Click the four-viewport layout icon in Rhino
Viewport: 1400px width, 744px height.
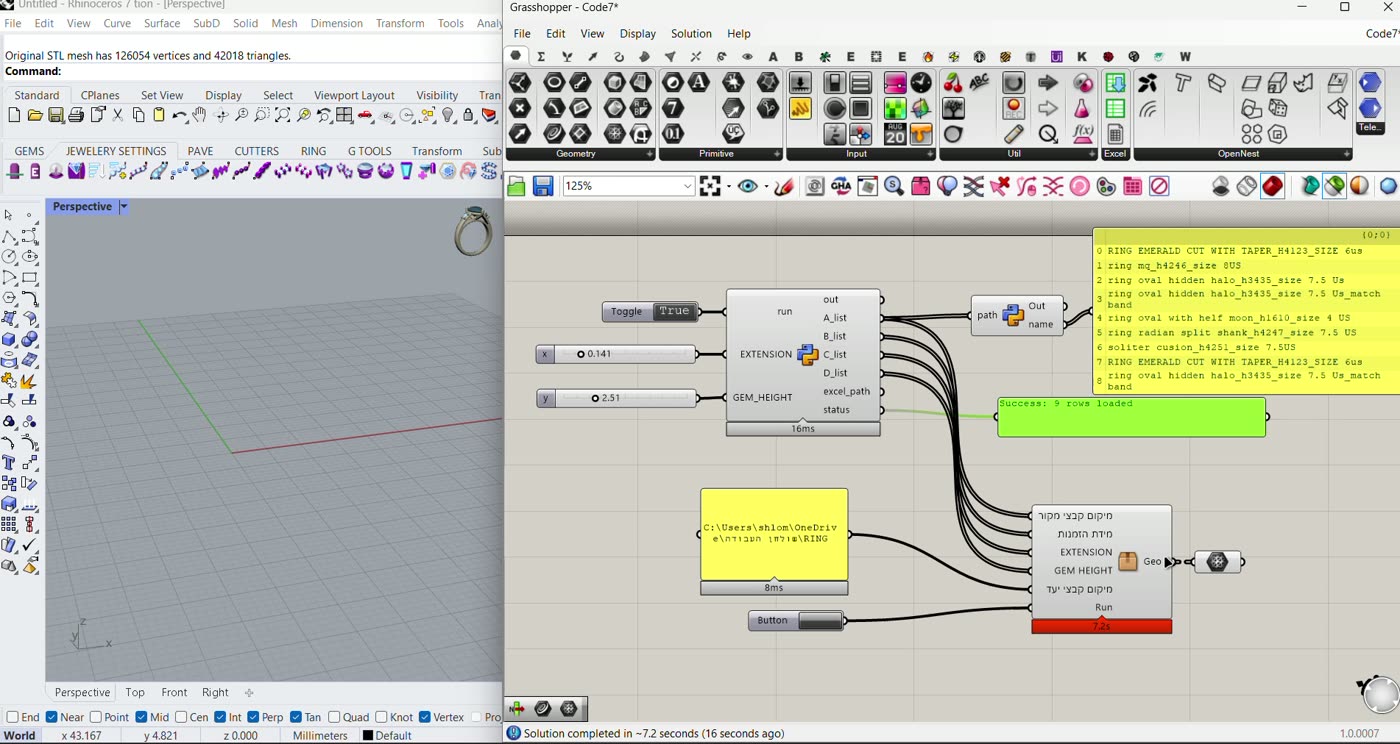(345, 116)
